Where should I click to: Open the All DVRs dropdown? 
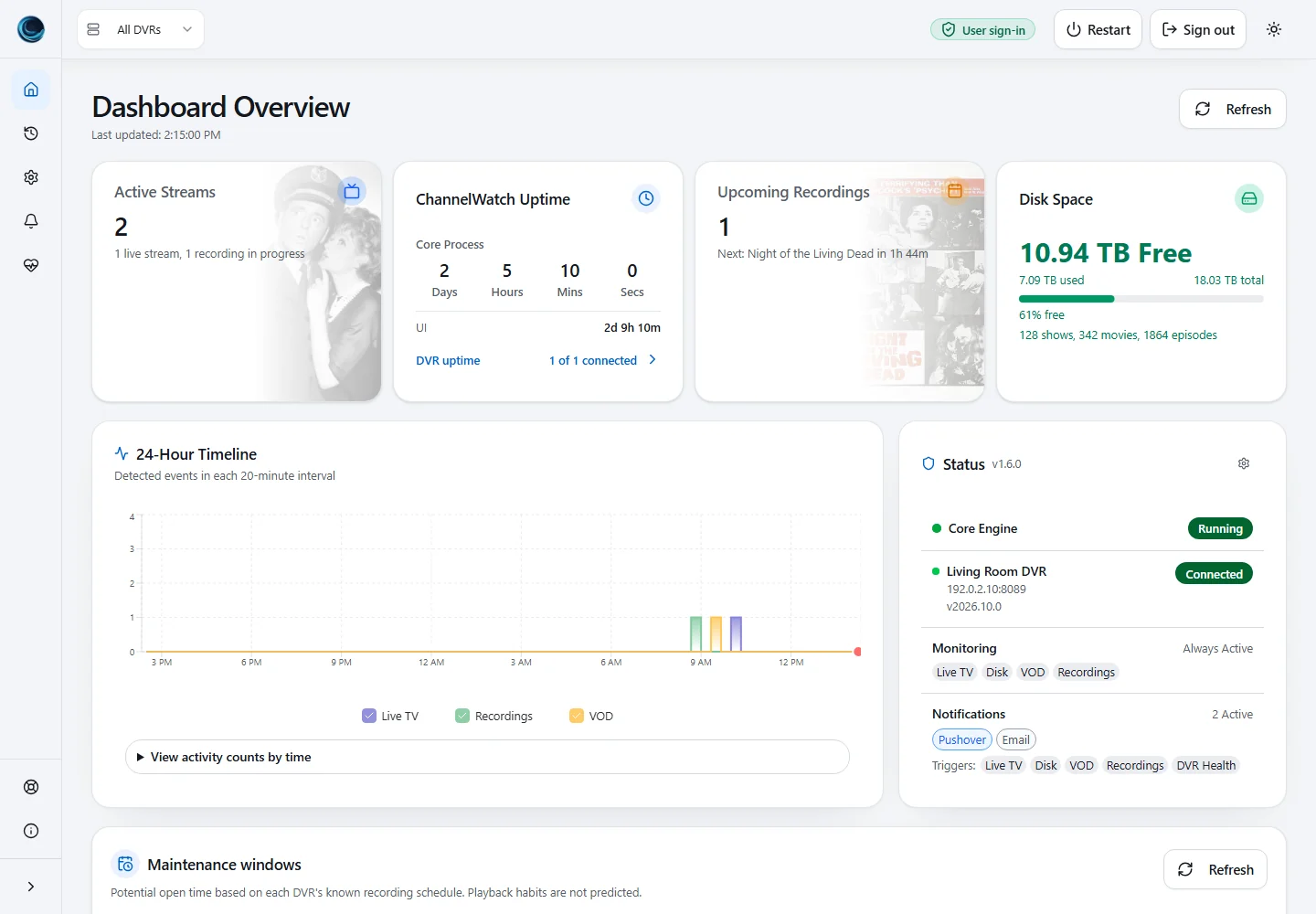pyautogui.click(x=141, y=29)
